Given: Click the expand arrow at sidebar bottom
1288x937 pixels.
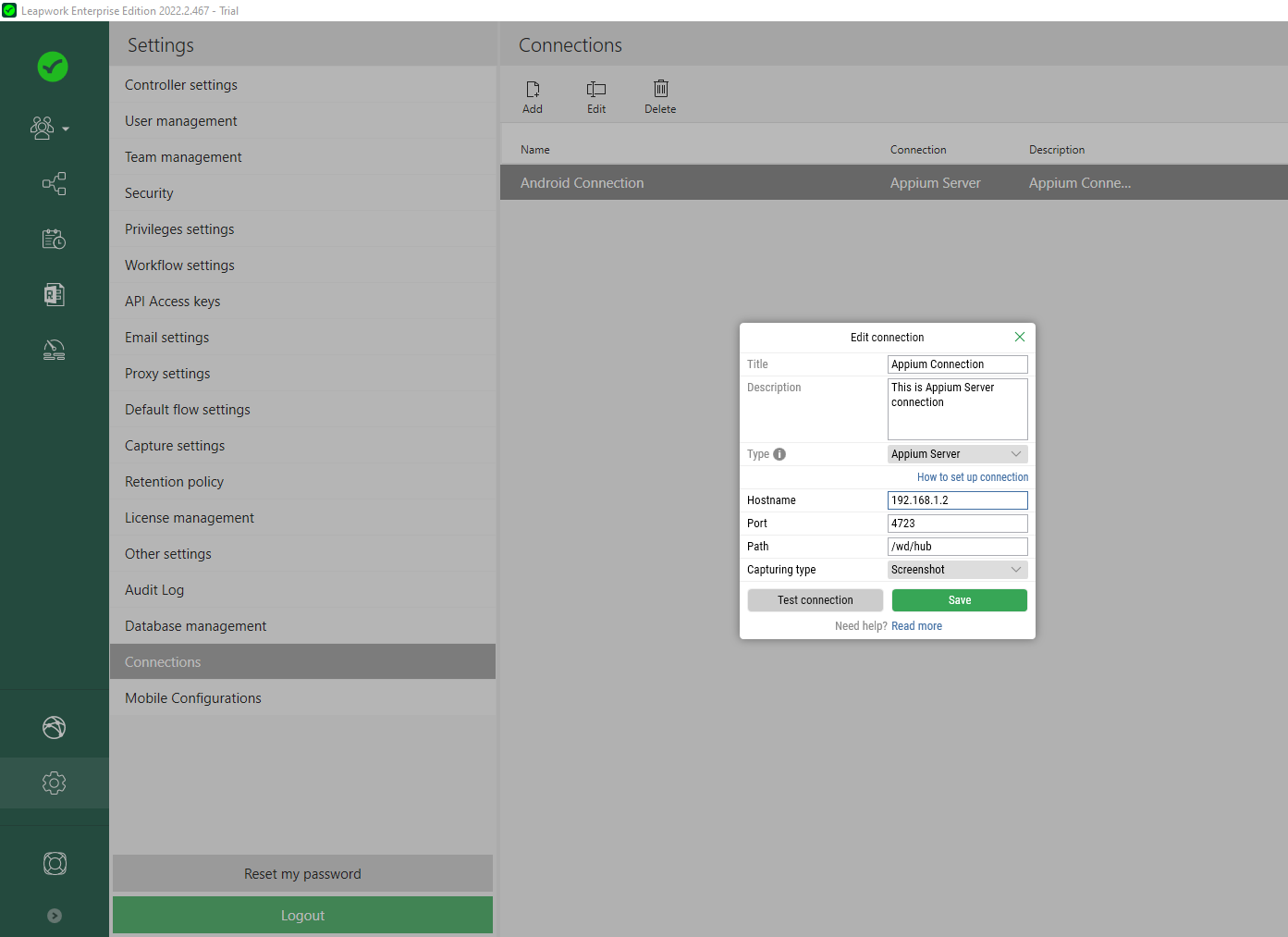Looking at the screenshot, I should click(54, 916).
